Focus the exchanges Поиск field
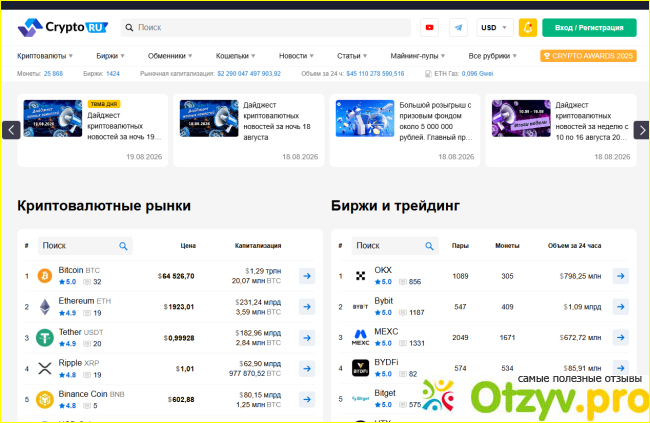650x423 pixels. tap(395, 246)
